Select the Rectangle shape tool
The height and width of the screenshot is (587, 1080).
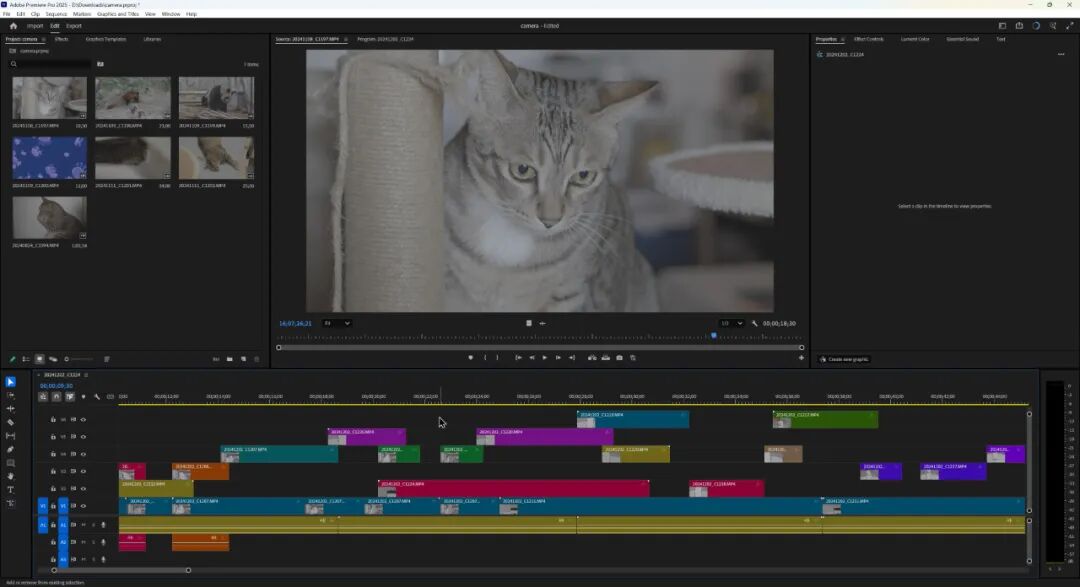(x=10, y=463)
